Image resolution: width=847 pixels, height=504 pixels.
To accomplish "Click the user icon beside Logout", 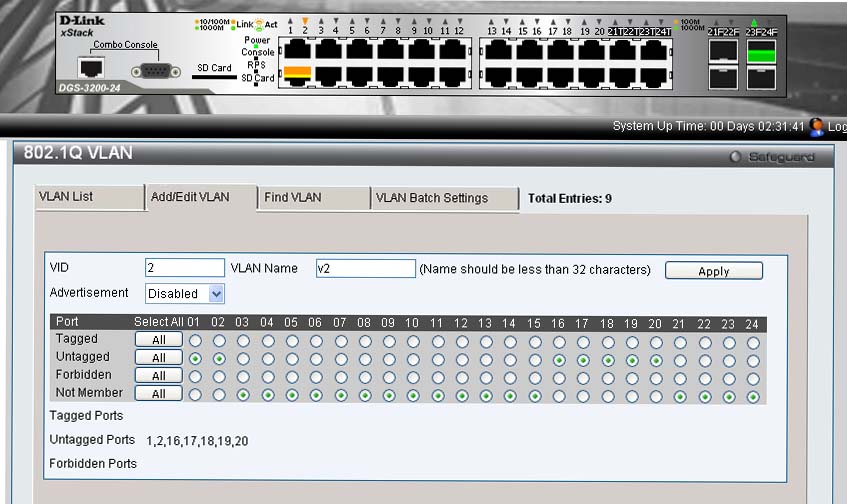I will click(x=816, y=127).
